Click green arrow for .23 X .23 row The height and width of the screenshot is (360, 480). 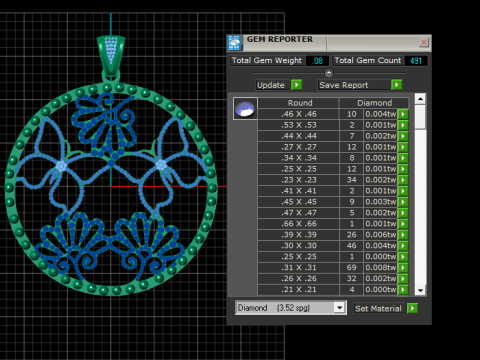click(x=403, y=180)
